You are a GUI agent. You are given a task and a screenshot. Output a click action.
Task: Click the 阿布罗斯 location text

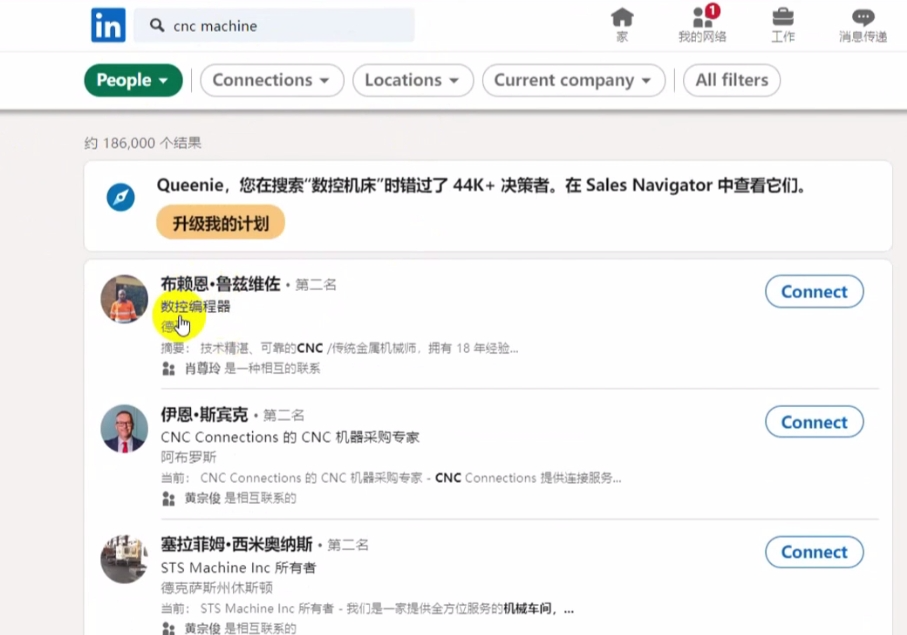(189, 457)
